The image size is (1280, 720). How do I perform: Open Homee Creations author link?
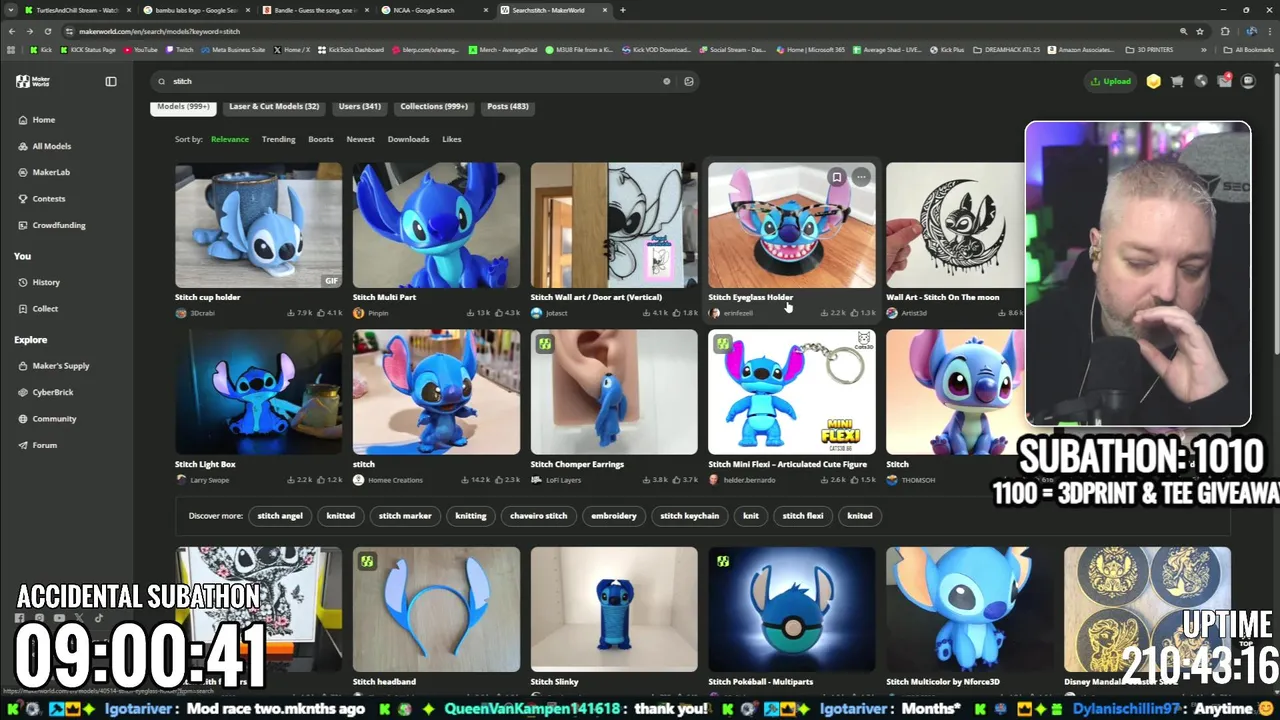[395, 480]
